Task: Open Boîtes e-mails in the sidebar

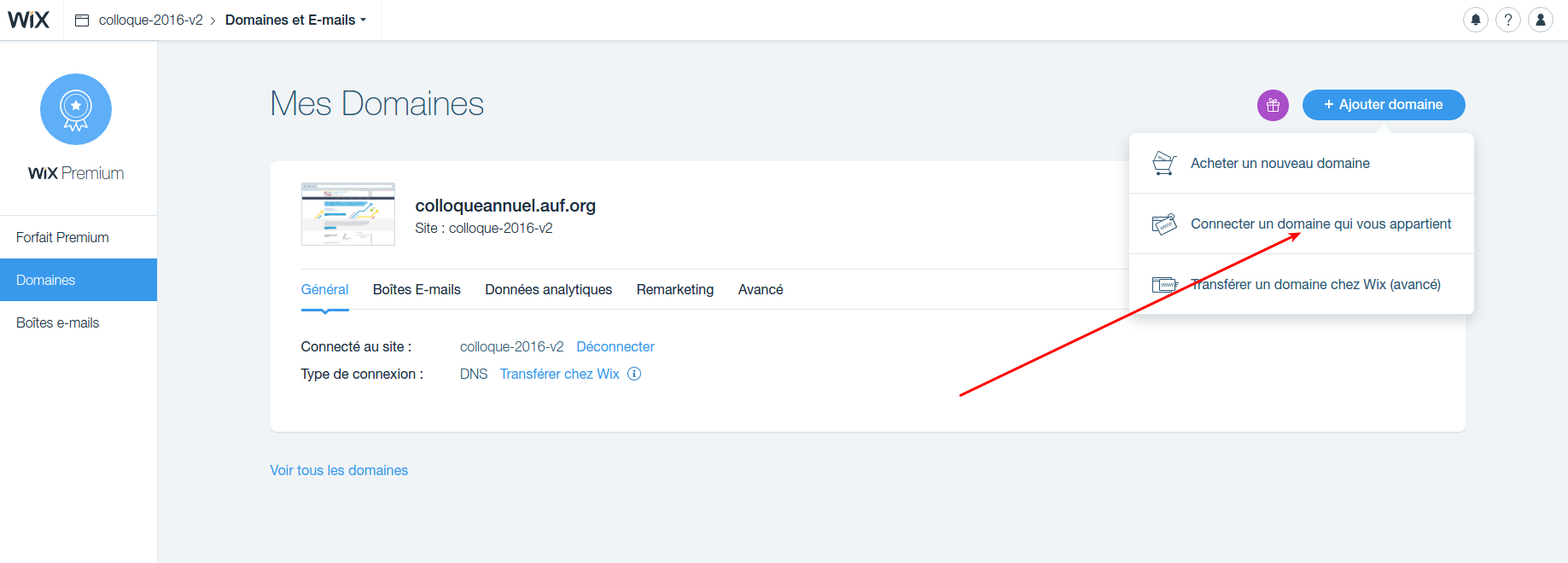Action: (79, 322)
